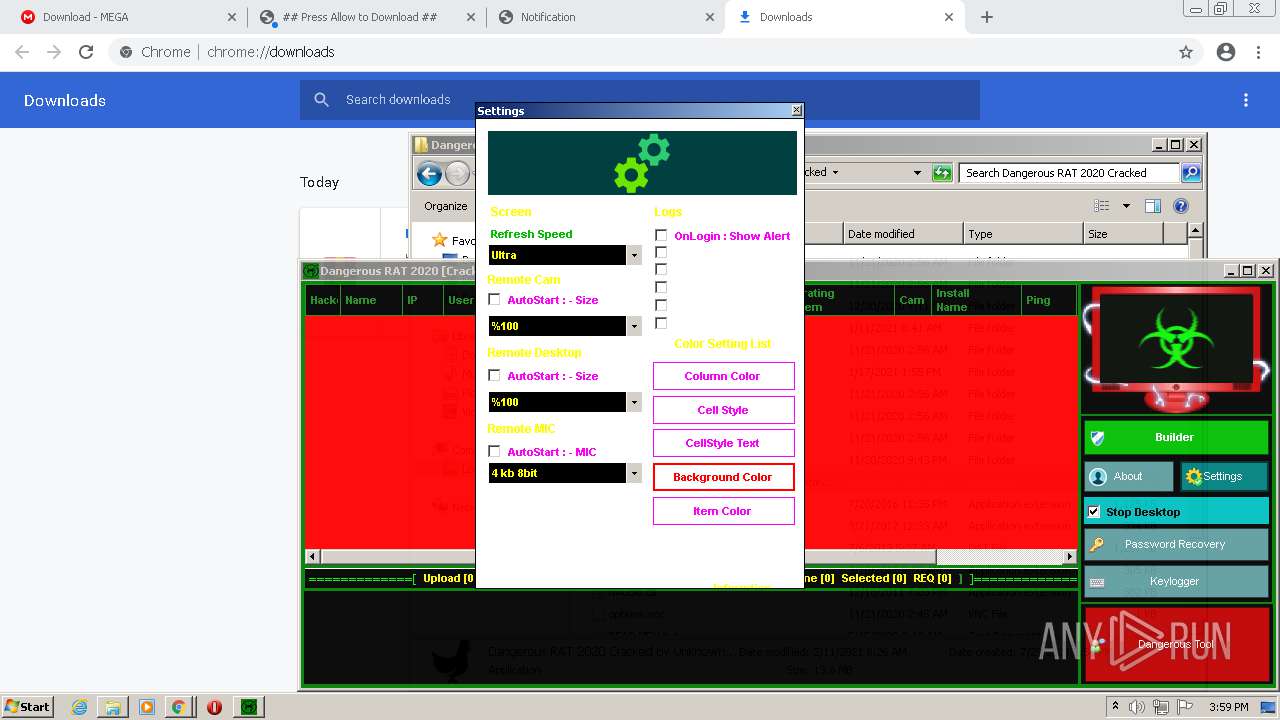The width and height of the screenshot is (1280, 720).
Task: Toggle Explorer preview pane icon
Action: (x=1153, y=206)
